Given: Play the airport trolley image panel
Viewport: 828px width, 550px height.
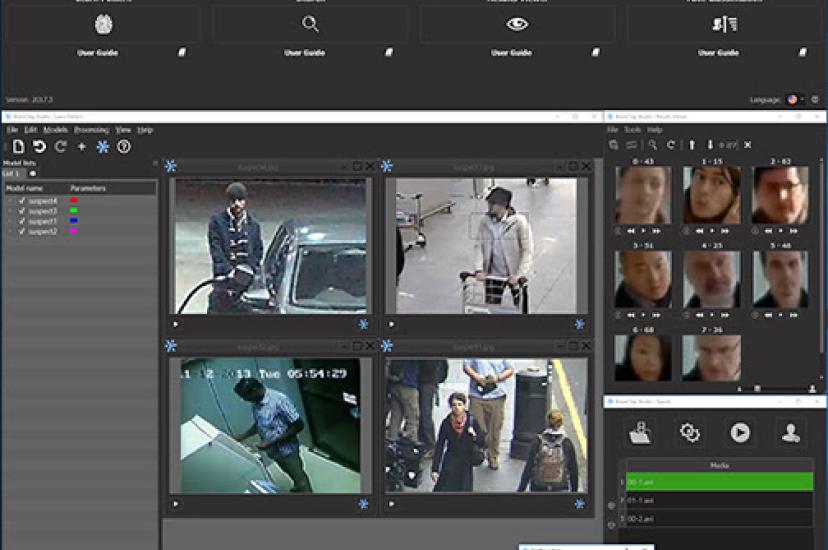Looking at the screenshot, I should pyautogui.click(x=391, y=324).
